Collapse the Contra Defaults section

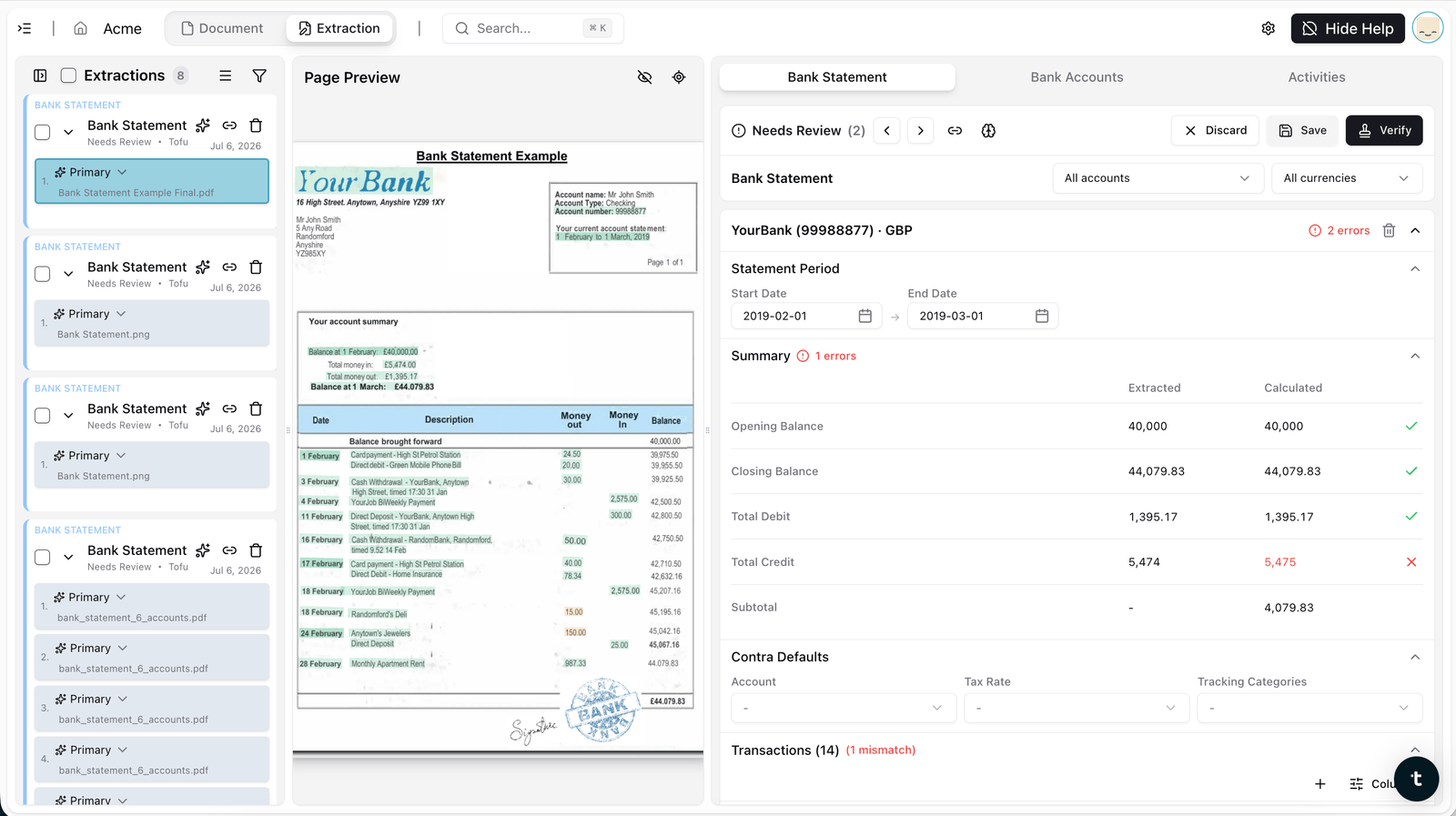pyautogui.click(x=1415, y=657)
